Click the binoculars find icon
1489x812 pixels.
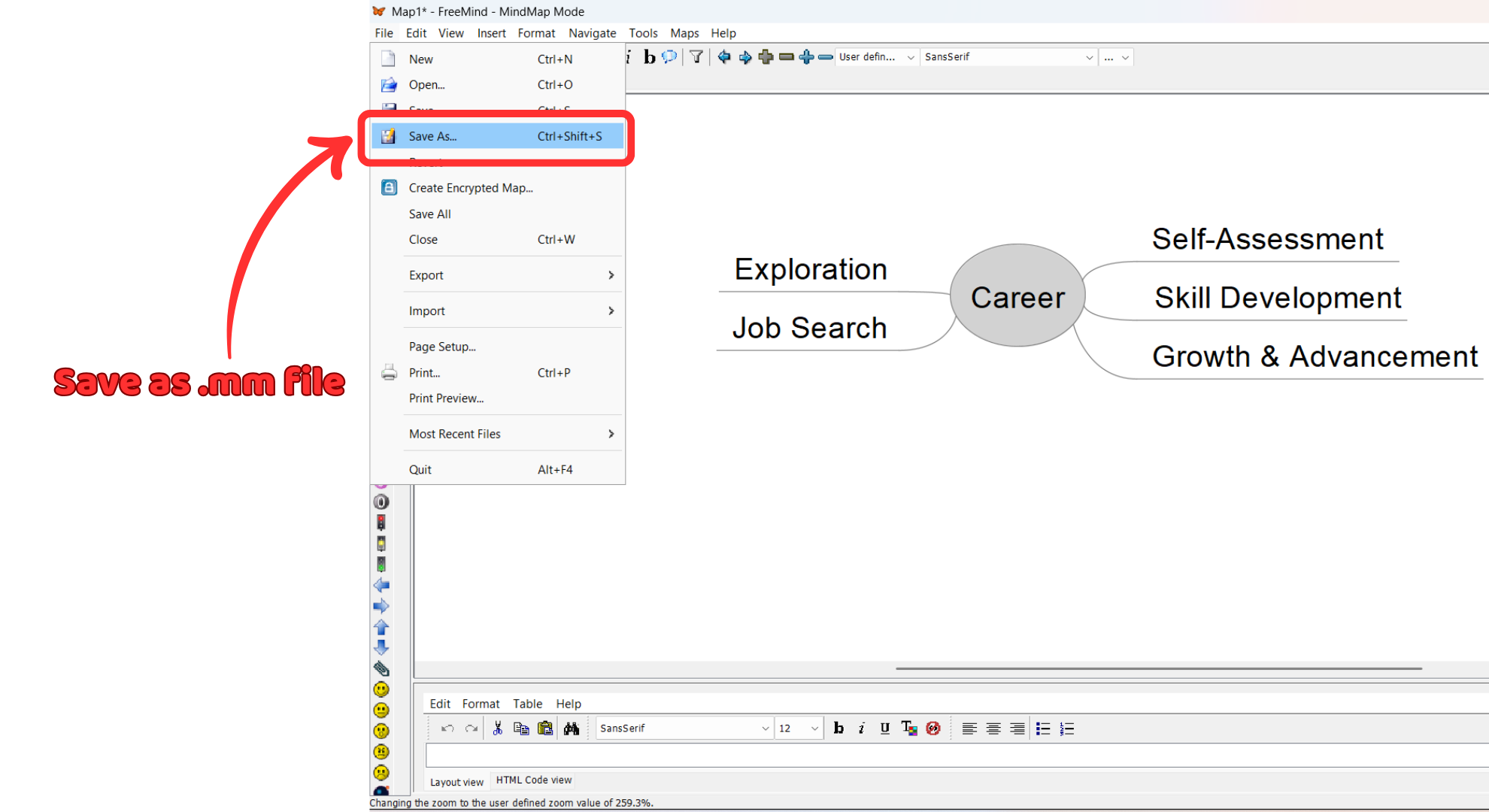tap(572, 729)
